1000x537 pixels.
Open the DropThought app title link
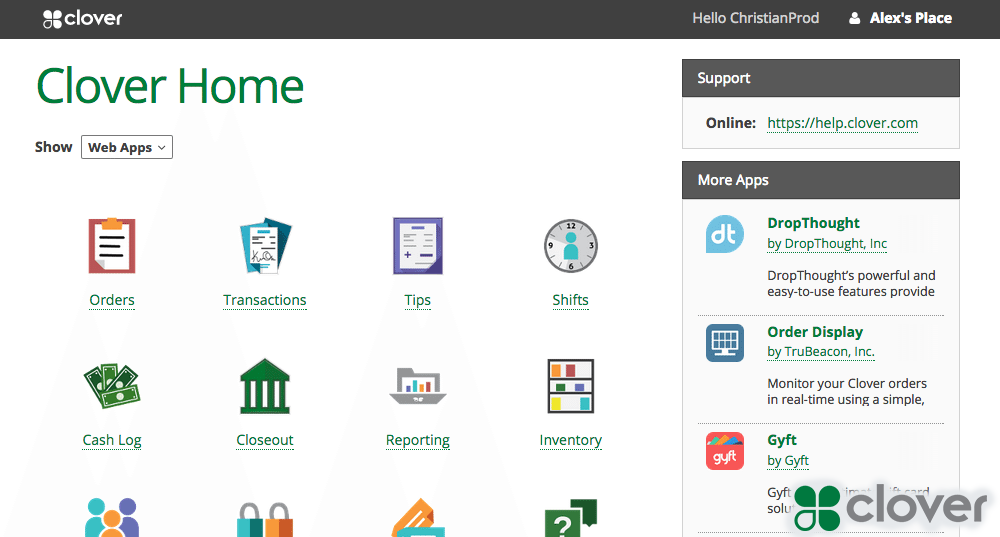(x=813, y=223)
